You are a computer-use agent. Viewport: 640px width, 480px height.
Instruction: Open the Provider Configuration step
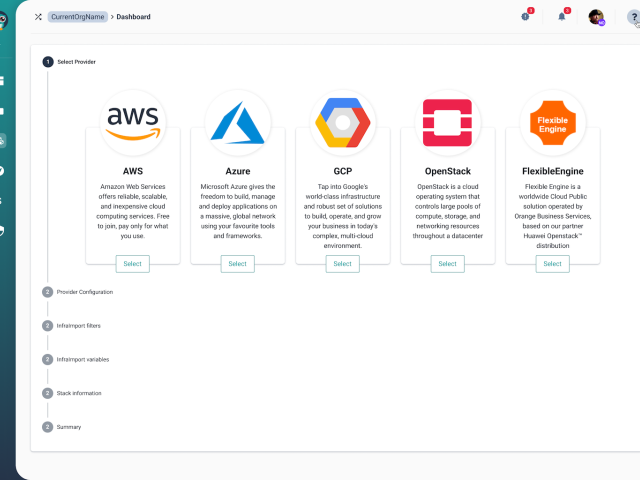tap(78, 292)
